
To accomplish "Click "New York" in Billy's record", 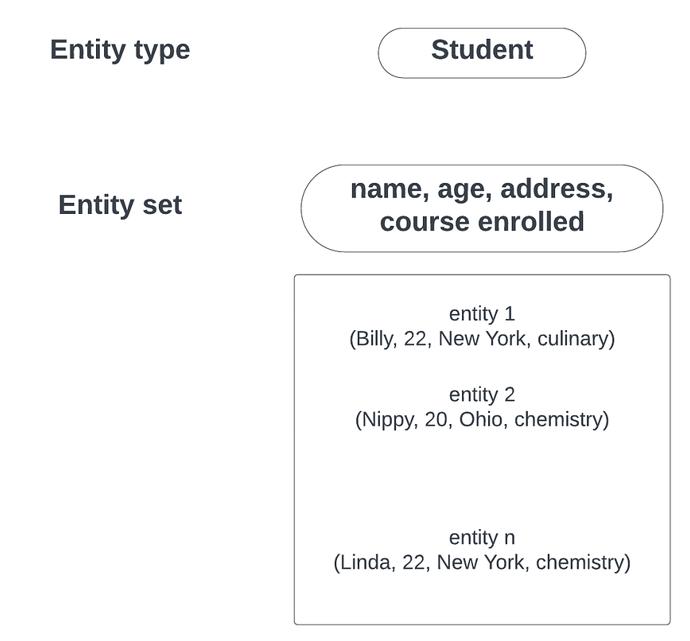I will coord(484,339).
